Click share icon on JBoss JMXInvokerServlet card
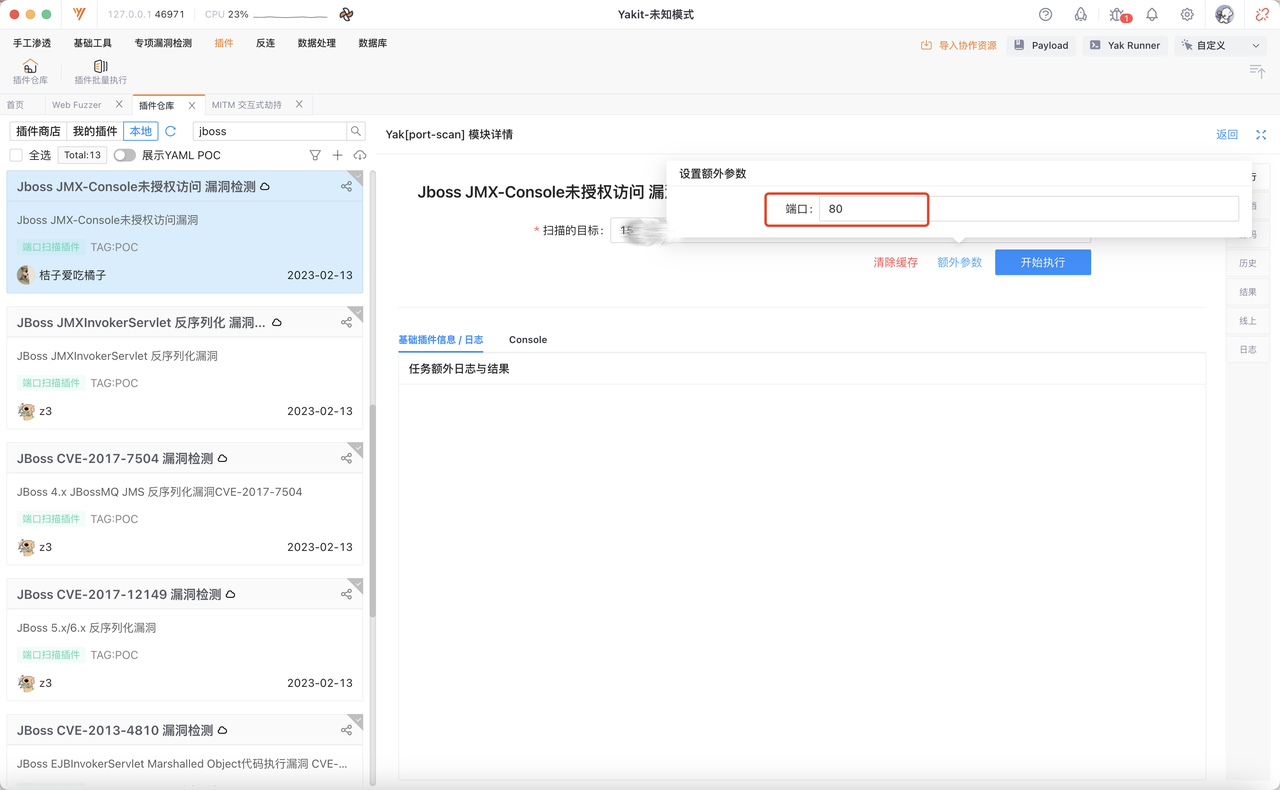Screen dimensions: 1280x790 click(x=346, y=323)
